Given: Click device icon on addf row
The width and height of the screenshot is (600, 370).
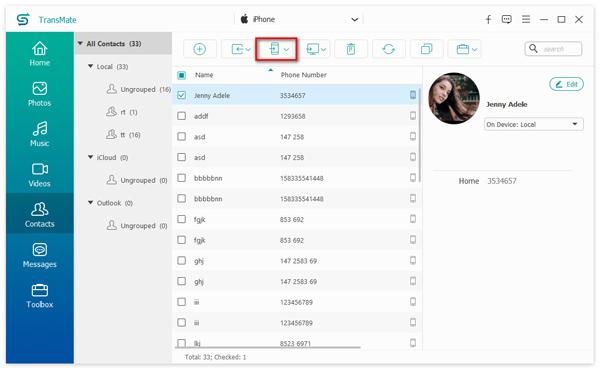Looking at the screenshot, I should 412,115.
